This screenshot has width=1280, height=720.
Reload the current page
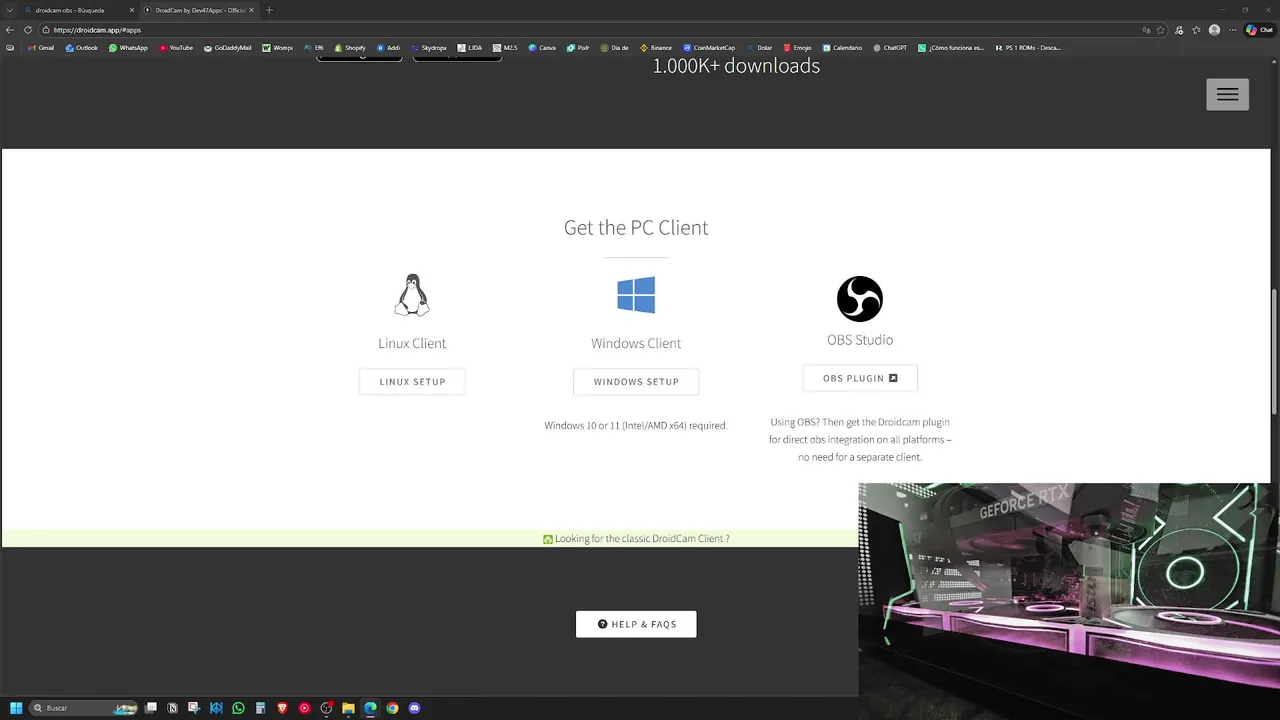pos(28,30)
